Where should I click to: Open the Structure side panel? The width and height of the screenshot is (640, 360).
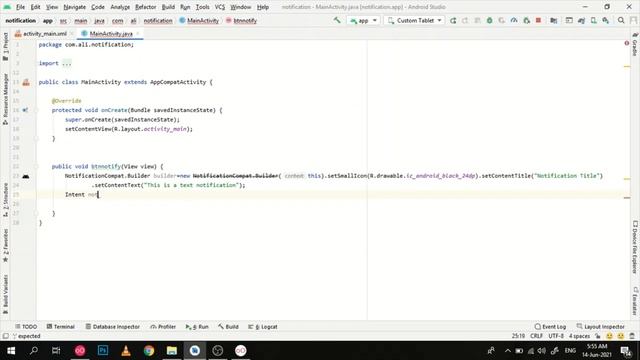[x=5, y=200]
